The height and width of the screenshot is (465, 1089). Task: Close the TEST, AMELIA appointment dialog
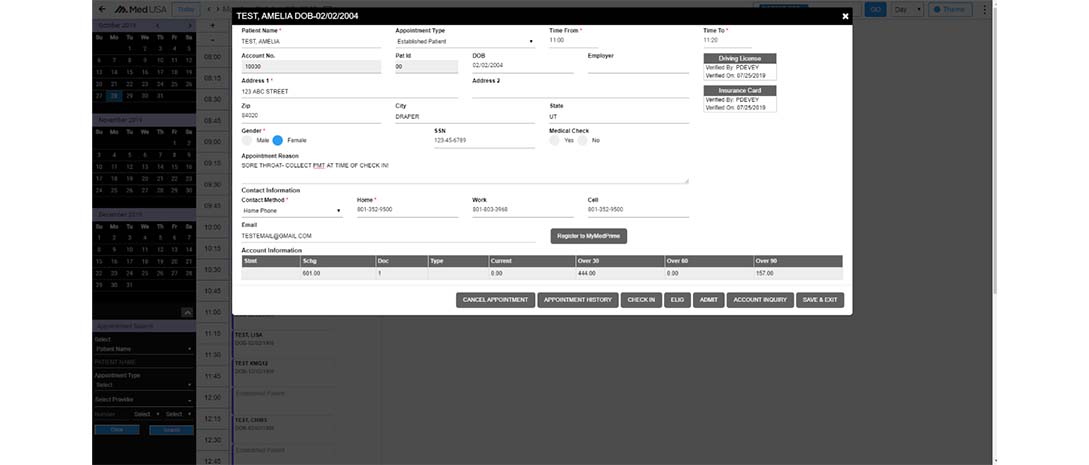coord(845,16)
